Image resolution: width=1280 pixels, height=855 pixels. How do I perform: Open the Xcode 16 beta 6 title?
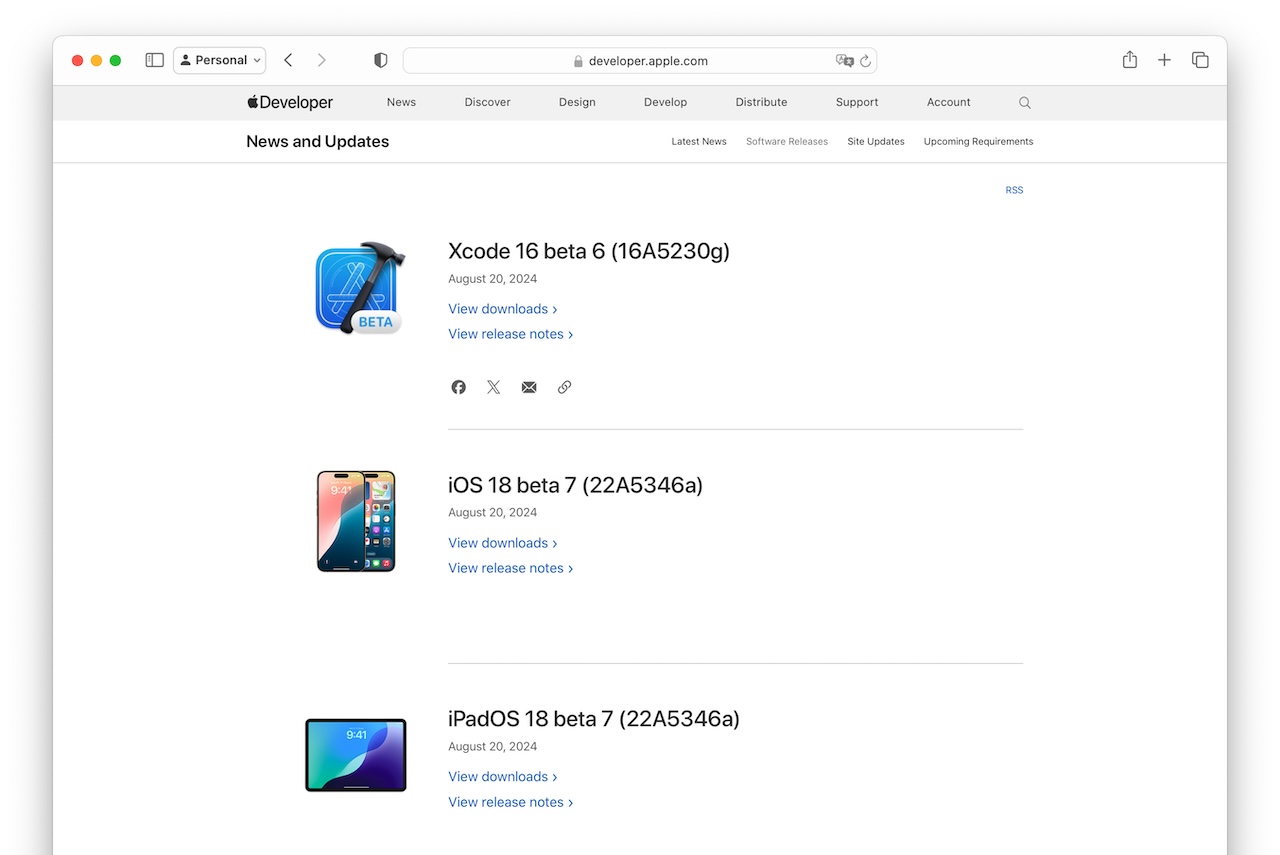click(589, 251)
